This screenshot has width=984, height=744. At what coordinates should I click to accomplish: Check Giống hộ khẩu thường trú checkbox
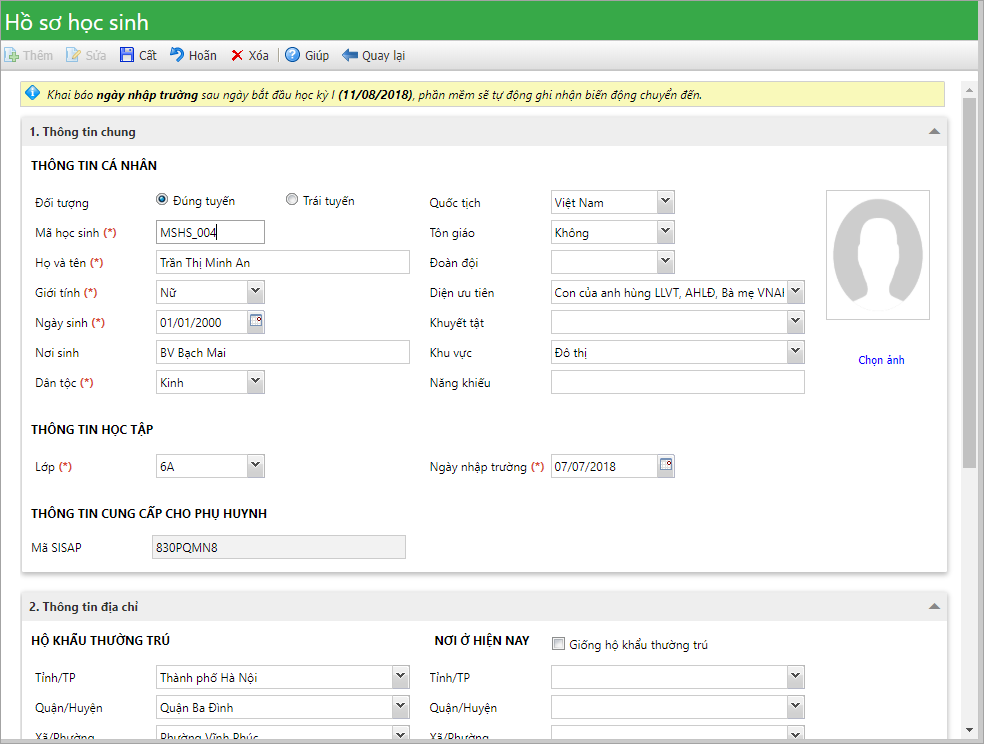click(x=558, y=644)
